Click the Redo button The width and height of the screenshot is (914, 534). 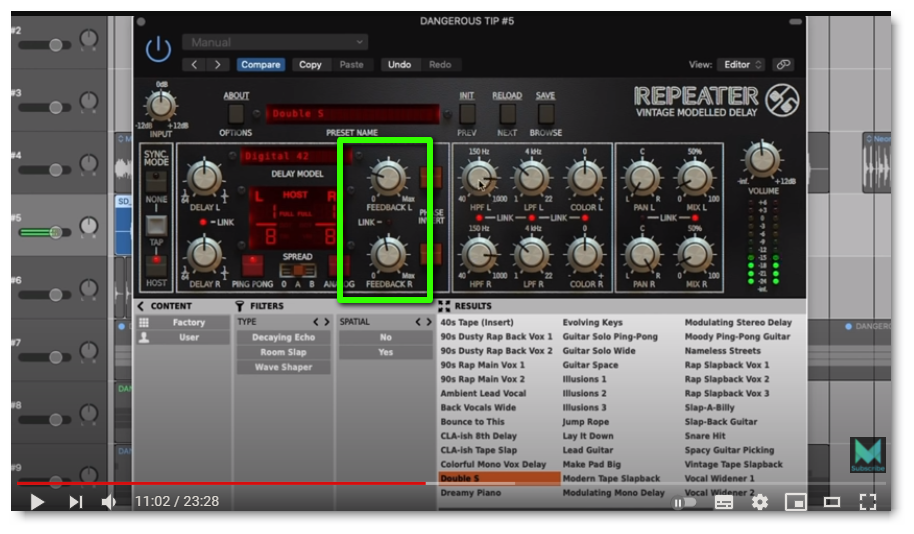440,65
